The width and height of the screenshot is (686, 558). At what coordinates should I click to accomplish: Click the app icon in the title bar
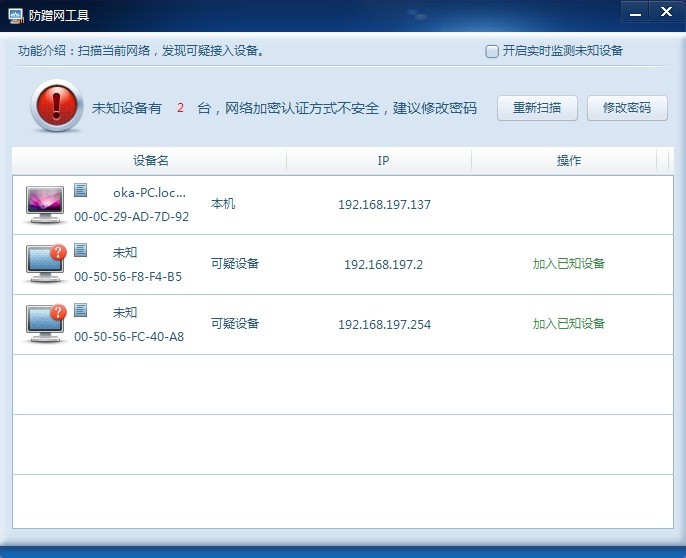[x=15, y=14]
